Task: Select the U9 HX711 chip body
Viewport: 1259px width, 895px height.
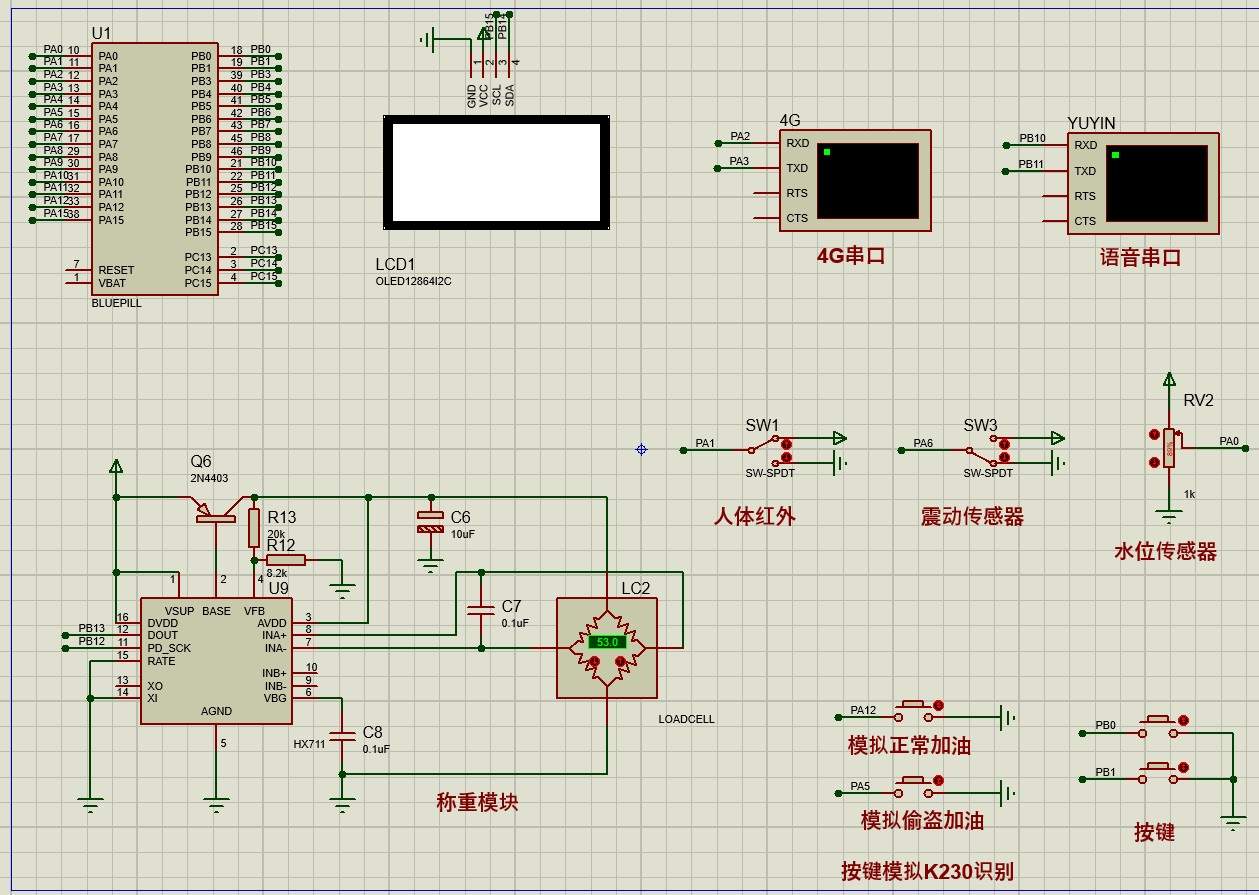Action: pyautogui.click(x=216, y=661)
